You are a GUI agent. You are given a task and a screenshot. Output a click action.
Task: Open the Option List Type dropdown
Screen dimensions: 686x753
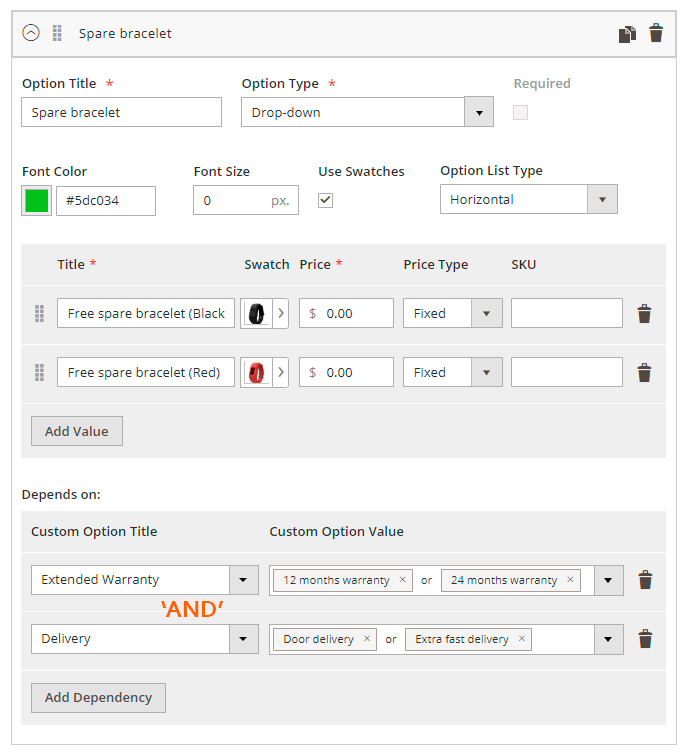click(601, 199)
